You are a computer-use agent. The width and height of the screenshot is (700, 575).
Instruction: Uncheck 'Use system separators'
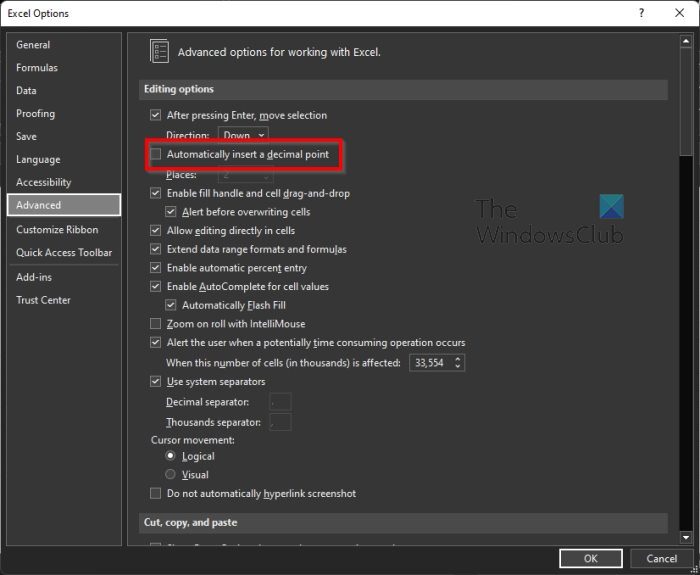[x=155, y=382]
